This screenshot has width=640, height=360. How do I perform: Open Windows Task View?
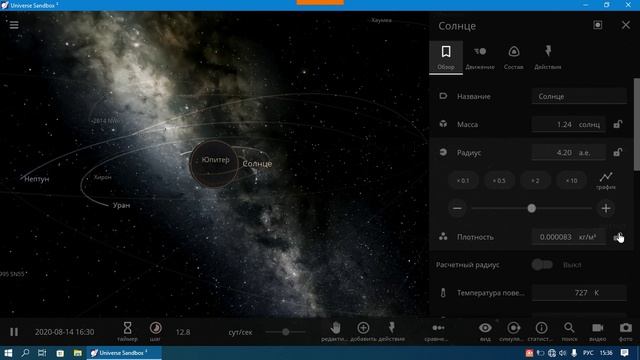42,353
